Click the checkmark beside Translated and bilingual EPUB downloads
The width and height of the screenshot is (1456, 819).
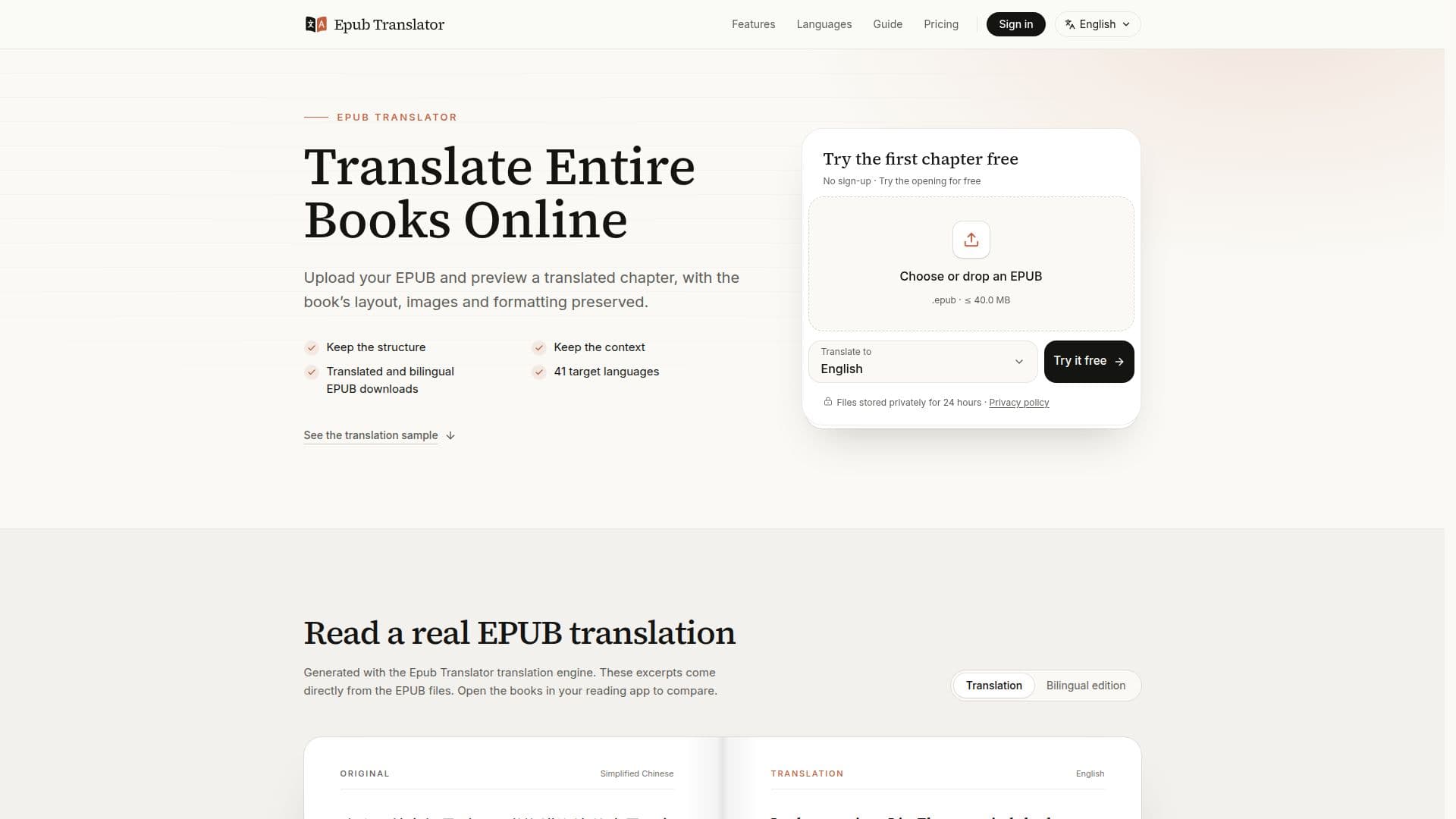pos(311,372)
